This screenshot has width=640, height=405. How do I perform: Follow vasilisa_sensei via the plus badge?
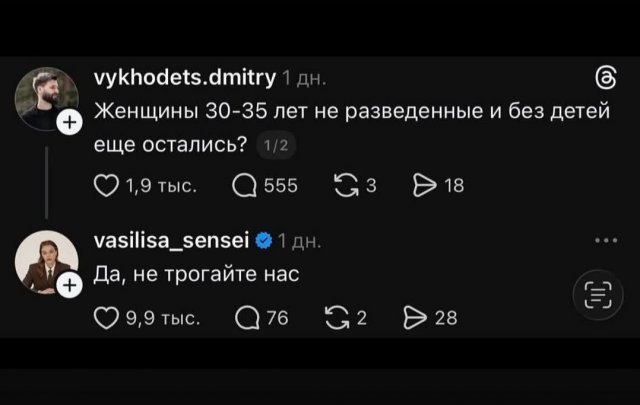click(70, 285)
